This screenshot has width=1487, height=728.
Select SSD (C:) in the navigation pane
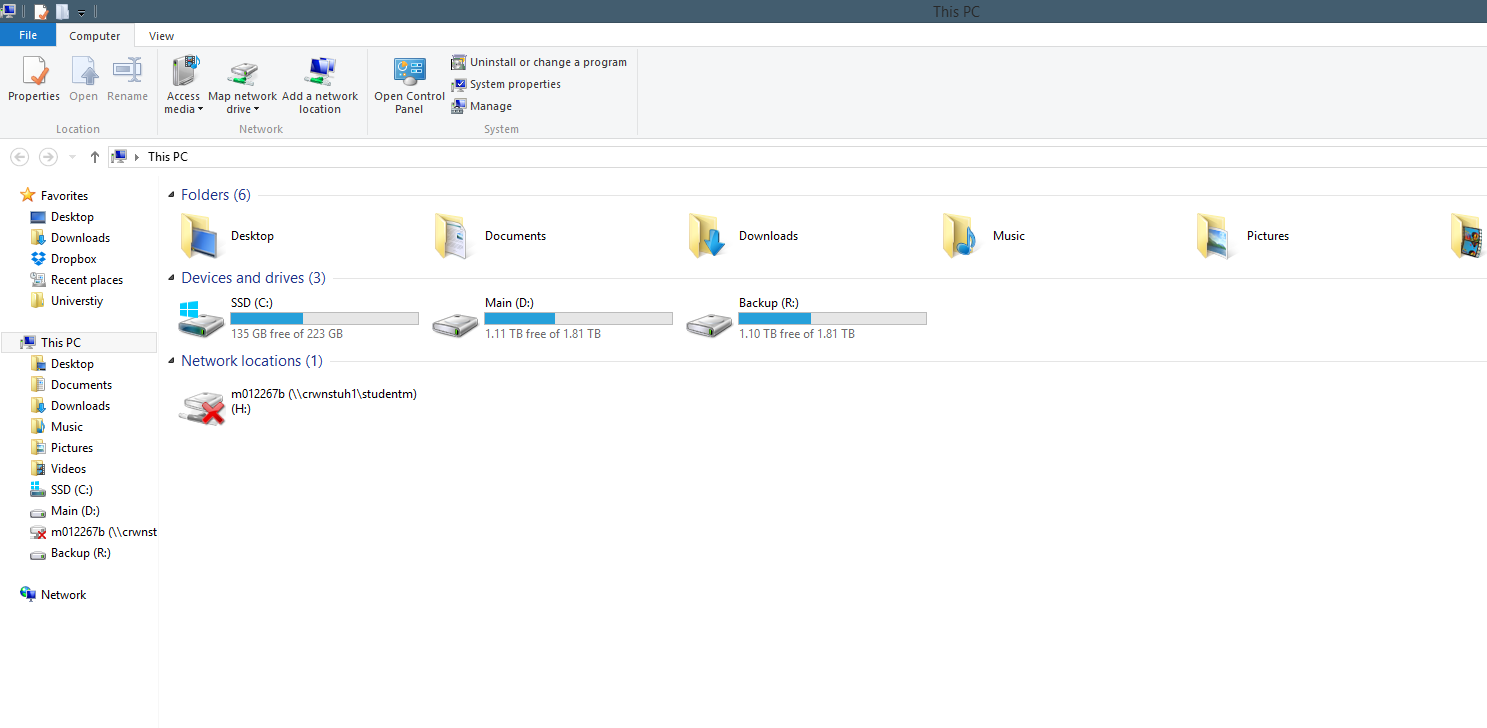point(72,490)
